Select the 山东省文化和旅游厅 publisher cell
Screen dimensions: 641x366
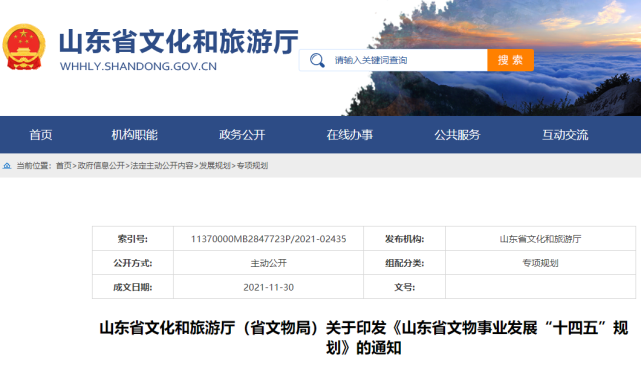540,239
